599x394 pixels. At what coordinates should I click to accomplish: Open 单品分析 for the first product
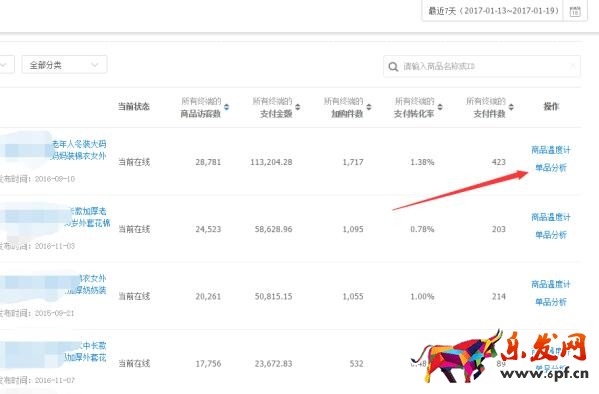point(550,168)
